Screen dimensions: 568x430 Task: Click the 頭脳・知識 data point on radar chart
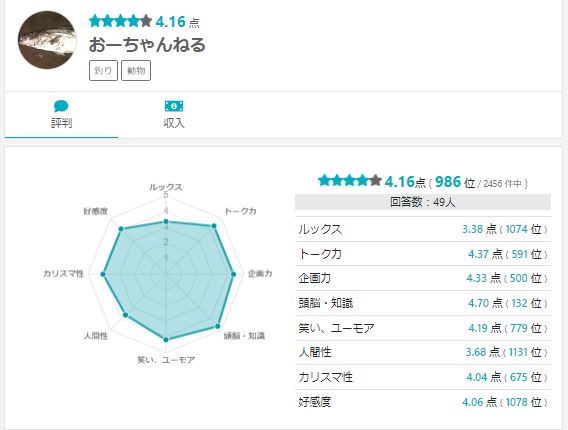[218, 326]
